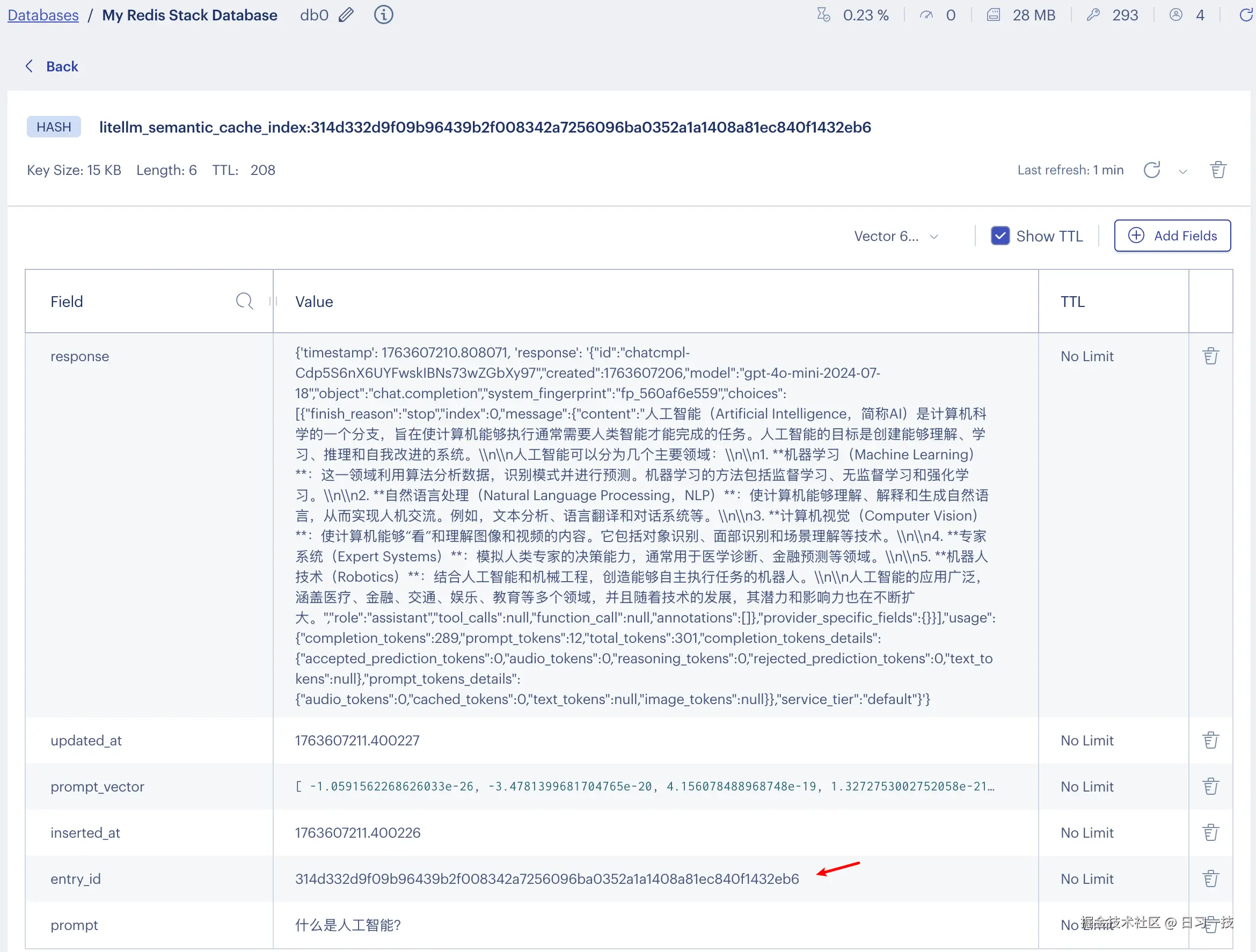This screenshot has width=1256, height=952.
Task: Click the top-right refresh database stats icon
Action: [1245, 15]
